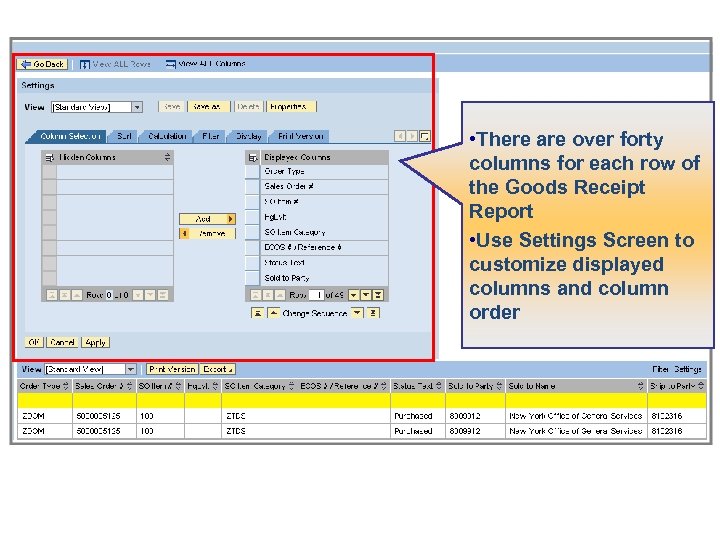Select row marker for HgLvIt

[253, 217]
